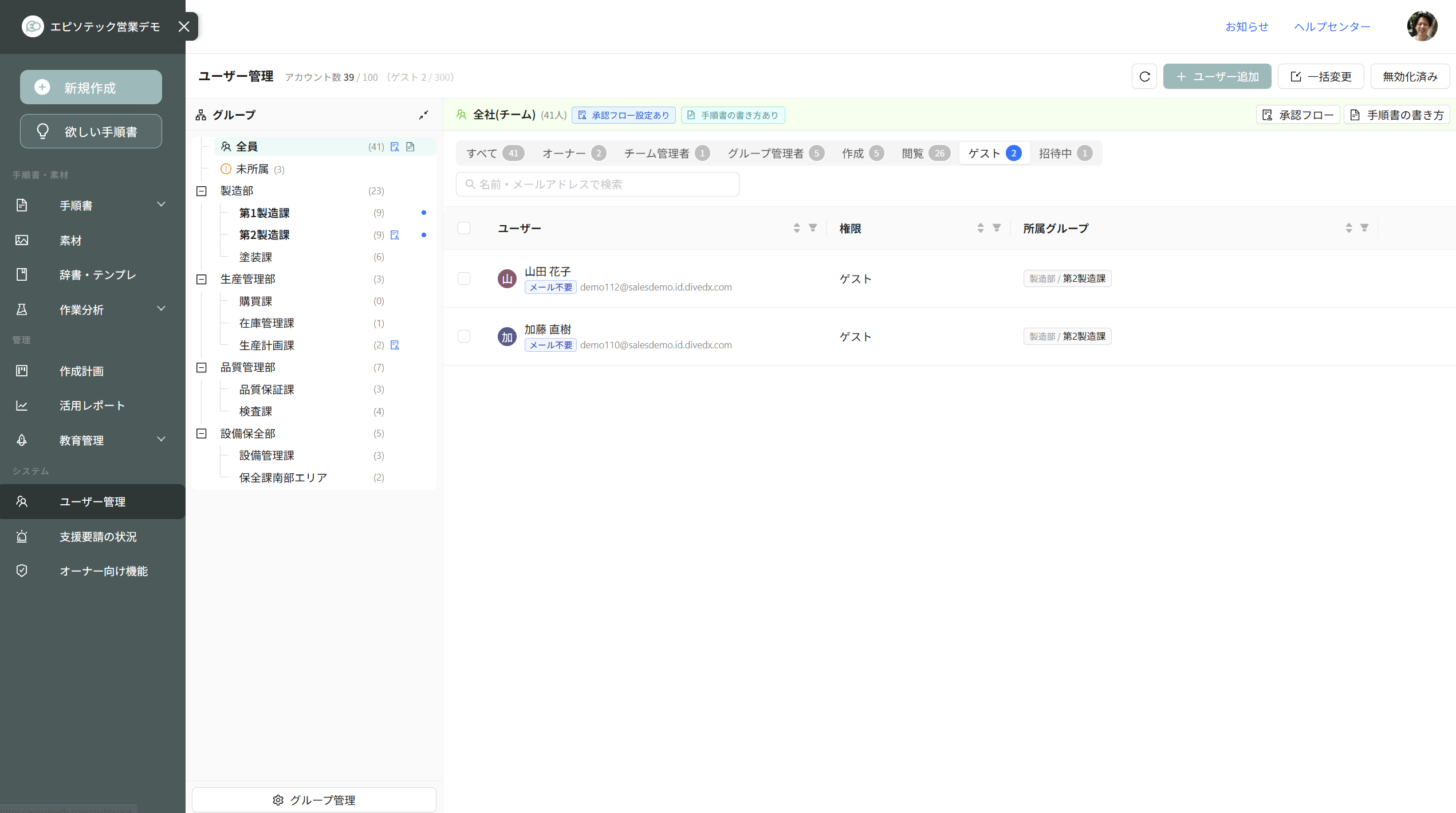Switch to the 閲覧 tab

[x=926, y=154]
